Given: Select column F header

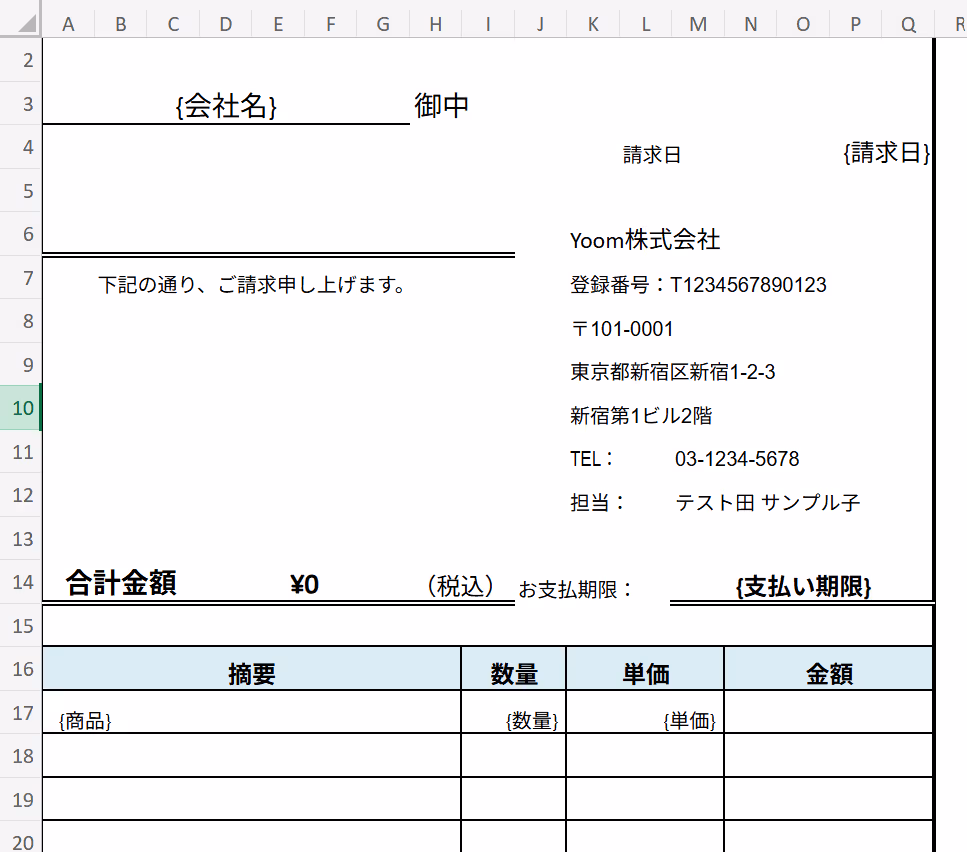Looking at the screenshot, I should [331, 24].
